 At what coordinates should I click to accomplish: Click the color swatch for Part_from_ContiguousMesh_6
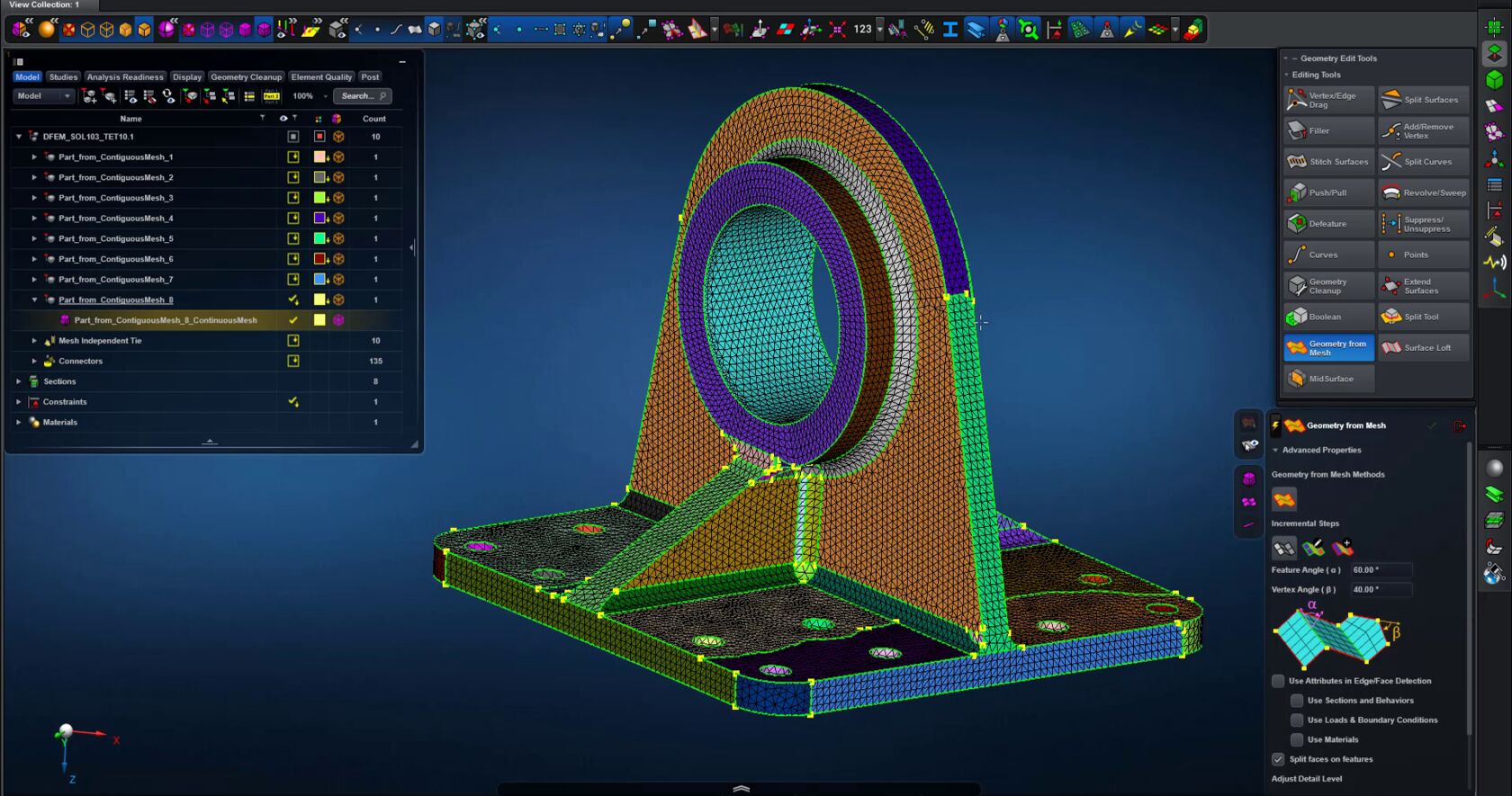(319, 259)
